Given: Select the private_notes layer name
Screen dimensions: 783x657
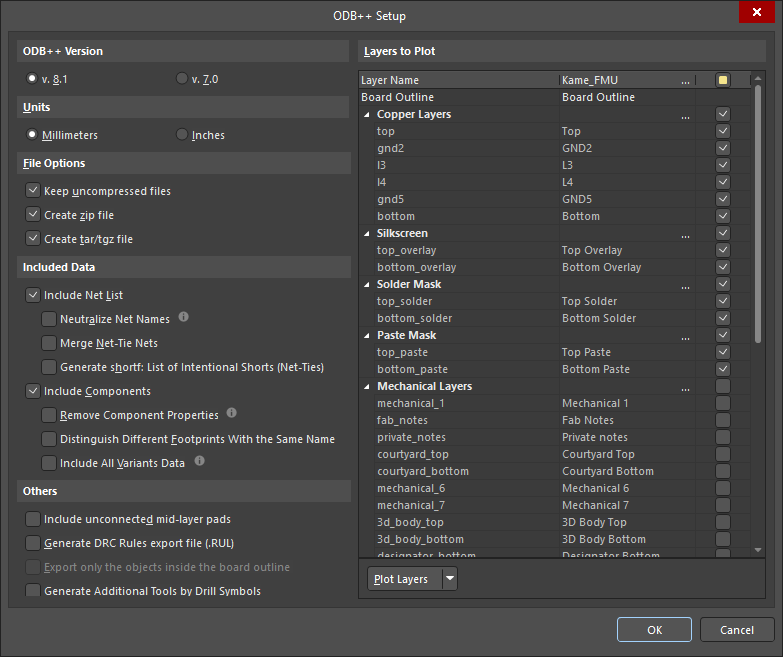Looking at the screenshot, I should coord(411,437).
